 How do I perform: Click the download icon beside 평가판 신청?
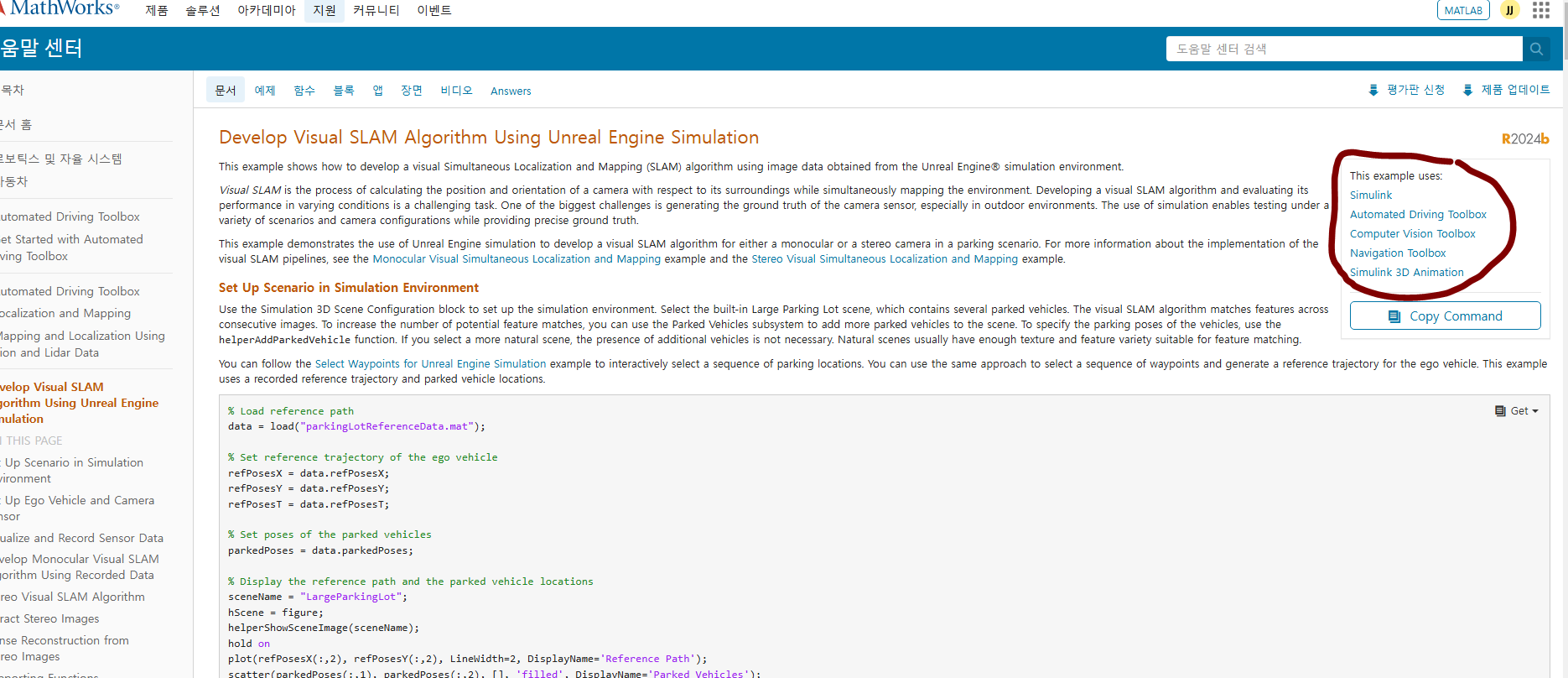click(x=1373, y=90)
